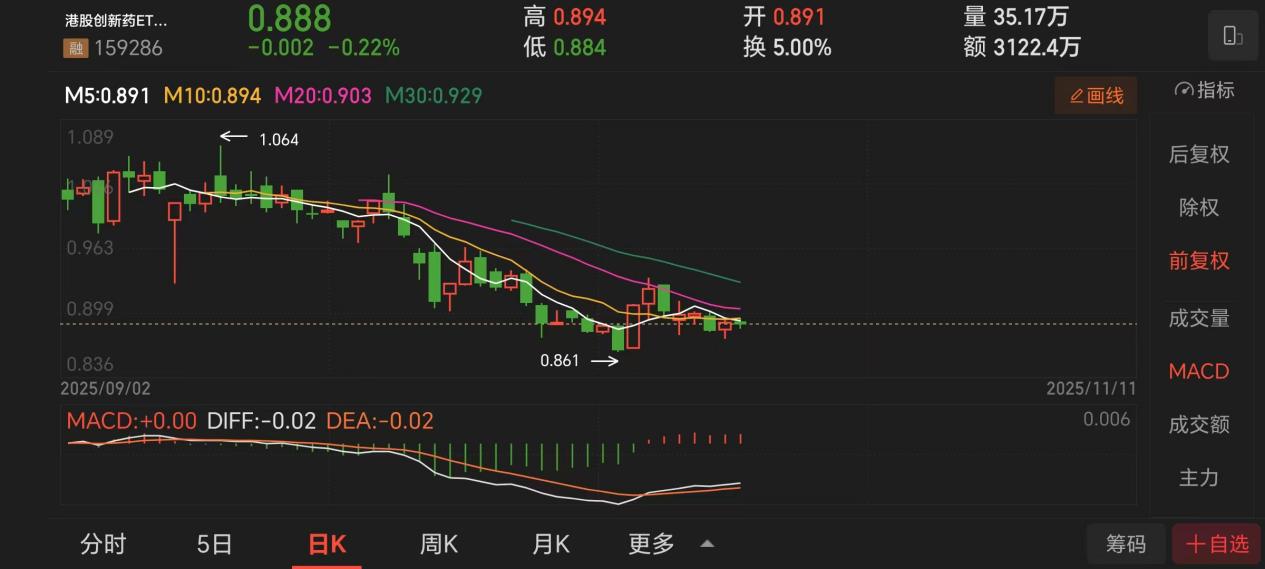
Task: Select 前复权 forward adjustment mode
Action: click(1199, 261)
